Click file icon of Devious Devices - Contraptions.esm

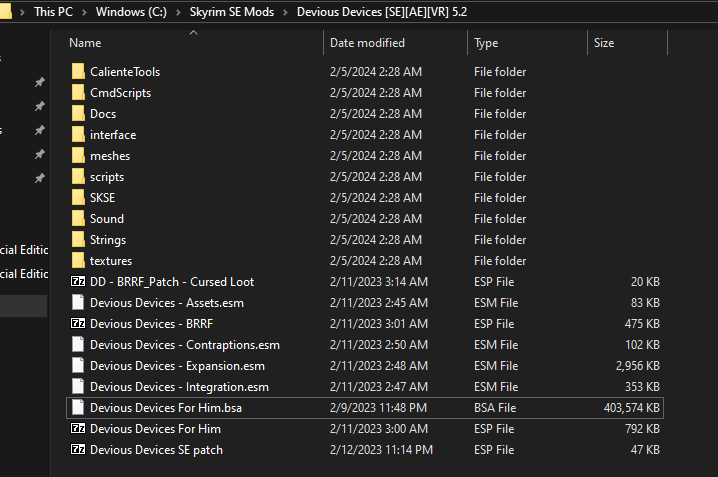click(x=78, y=345)
